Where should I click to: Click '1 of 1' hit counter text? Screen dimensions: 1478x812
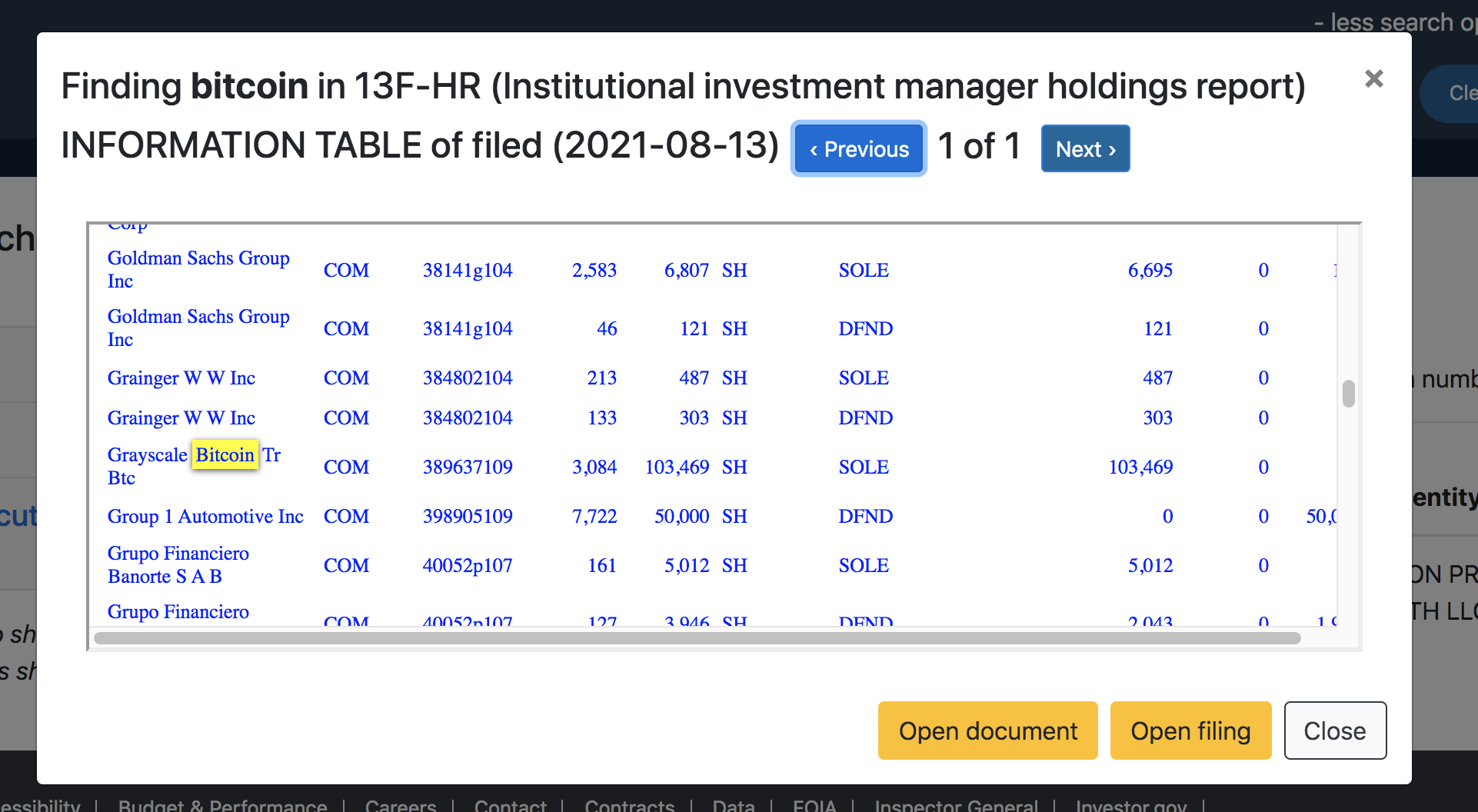tap(979, 146)
